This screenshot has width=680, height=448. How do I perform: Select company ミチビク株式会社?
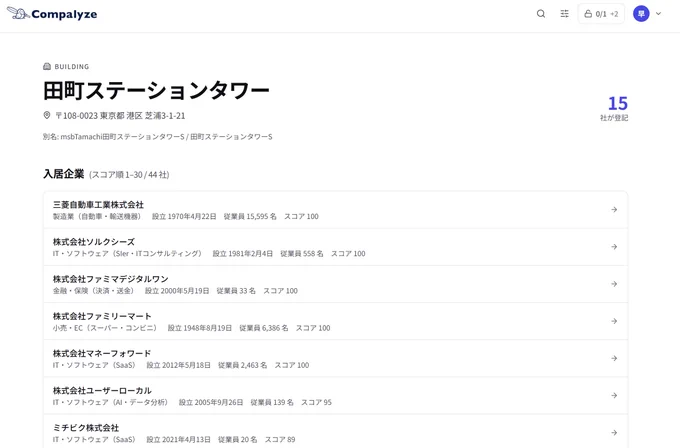[x=86, y=428]
